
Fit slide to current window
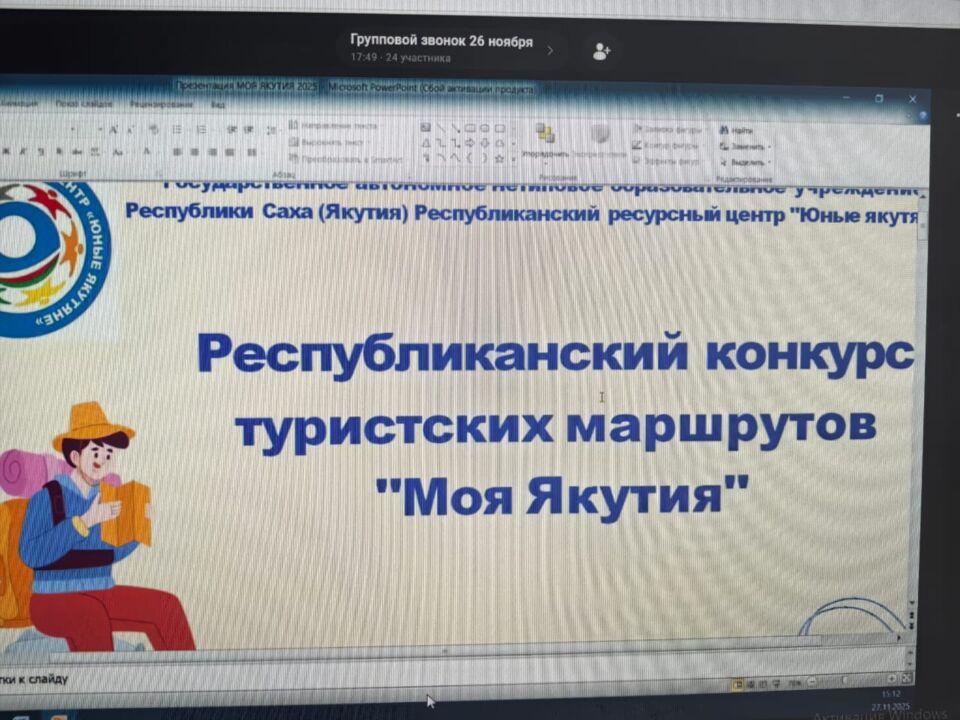tap(907, 678)
